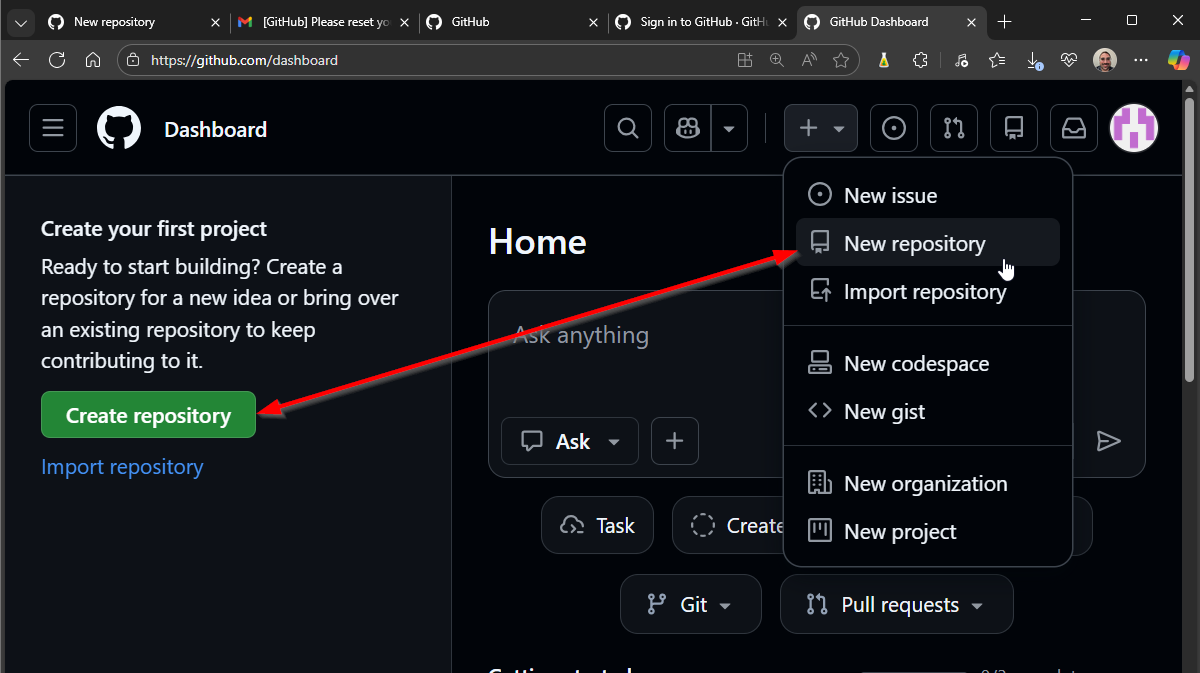Toggle the plus Create new dropdown
The height and width of the screenshot is (673, 1200).
click(821, 128)
